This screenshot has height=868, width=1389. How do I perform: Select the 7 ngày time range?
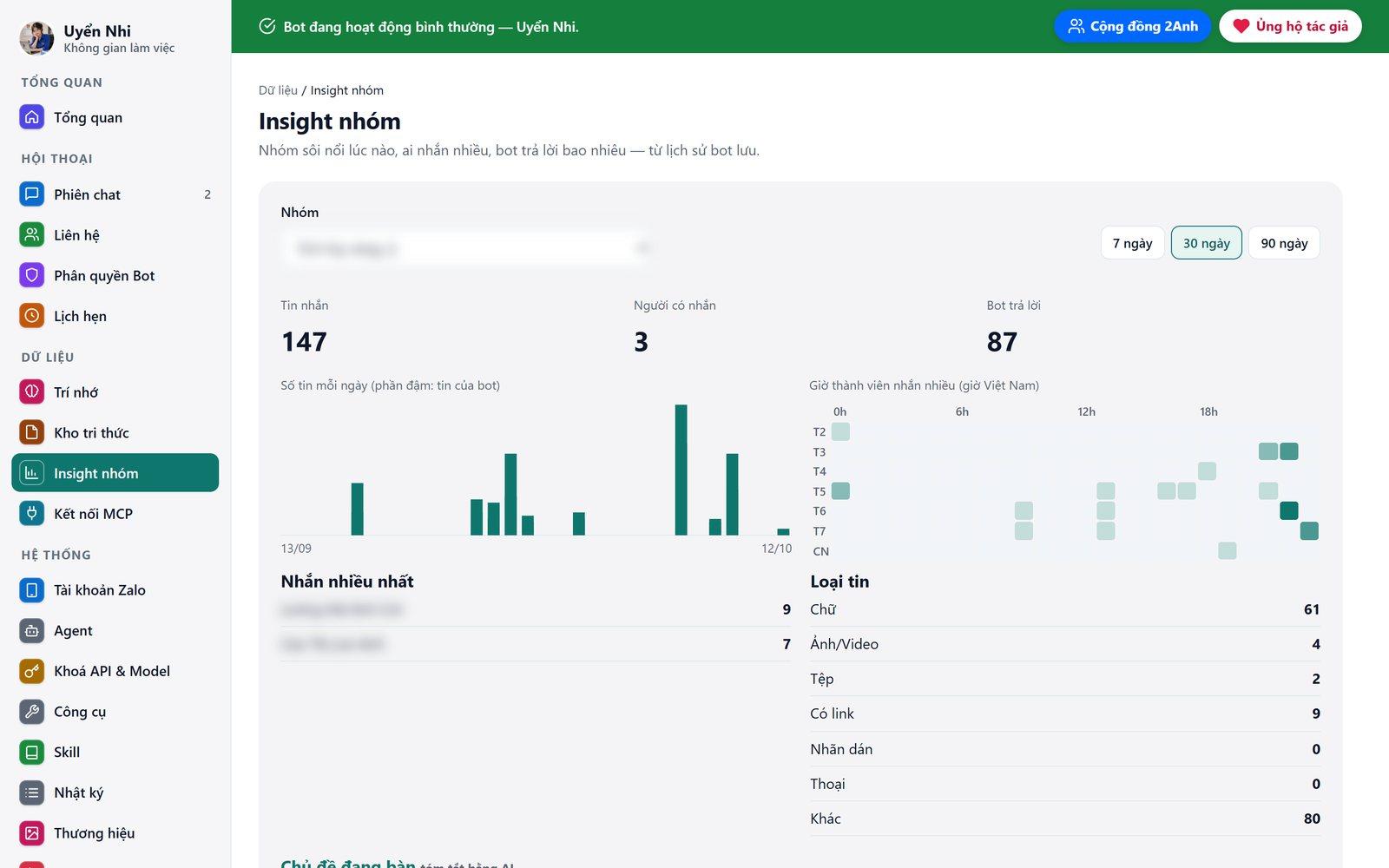[1133, 243]
